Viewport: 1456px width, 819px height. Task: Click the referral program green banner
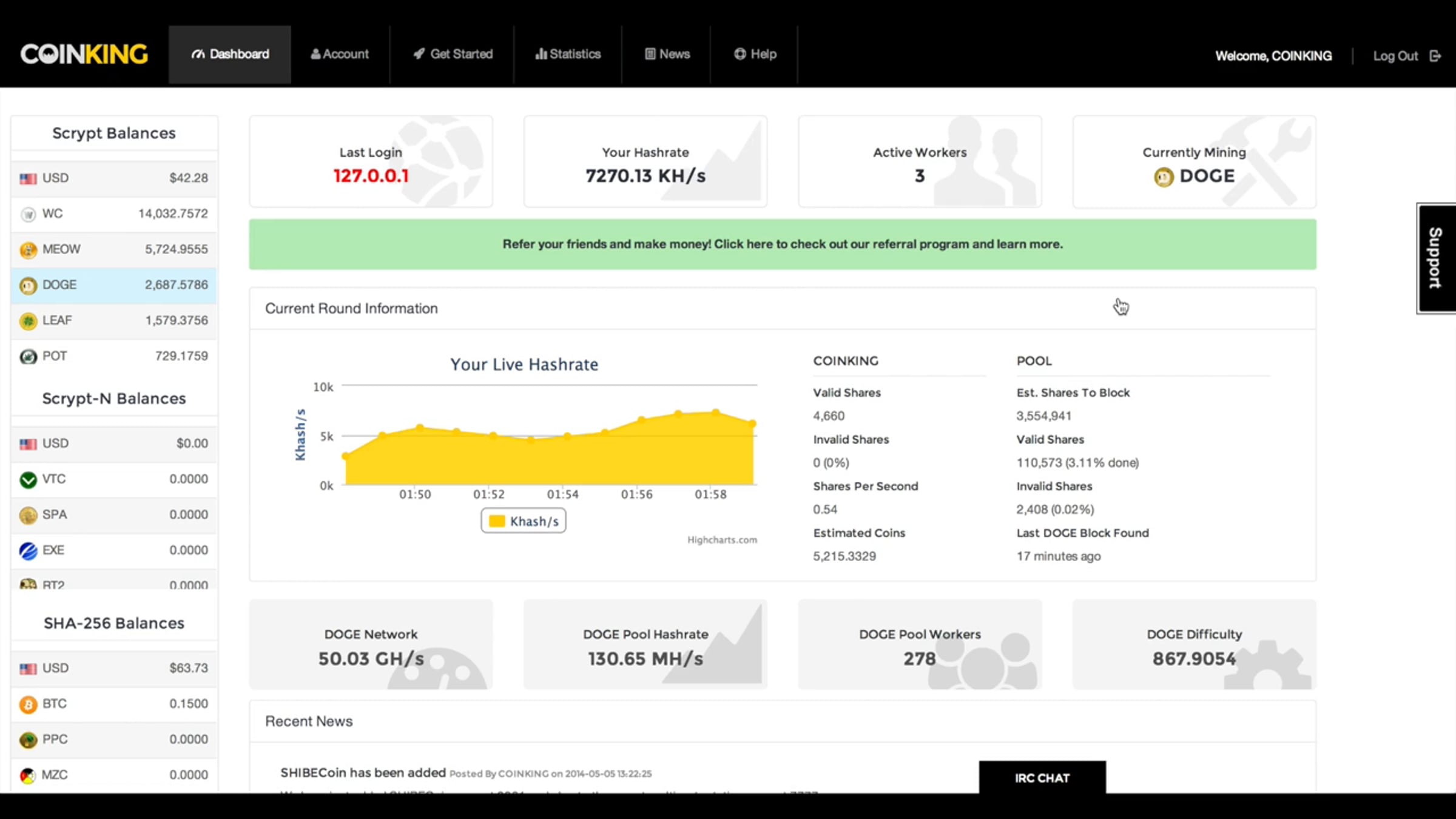point(783,244)
